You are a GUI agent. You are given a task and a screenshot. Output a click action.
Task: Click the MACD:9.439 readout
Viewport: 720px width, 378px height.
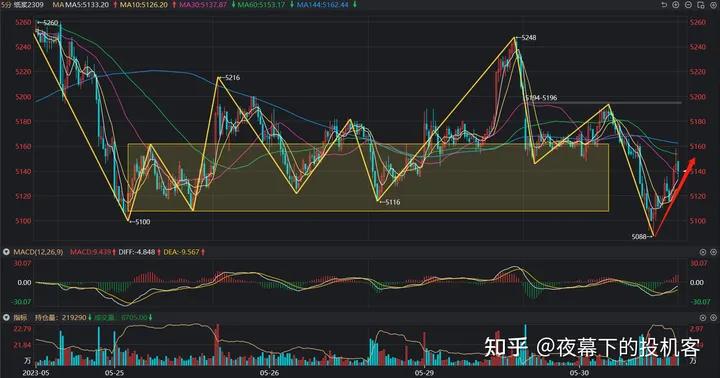pyautogui.click(x=90, y=252)
